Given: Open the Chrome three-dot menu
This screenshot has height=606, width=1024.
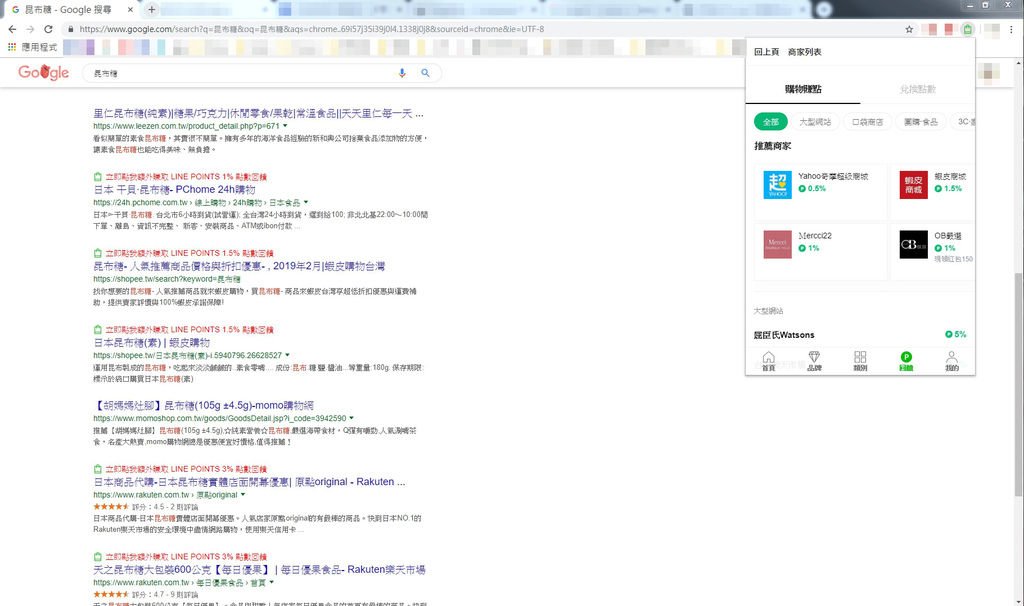Looking at the screenshot, I should [1011, 29].
